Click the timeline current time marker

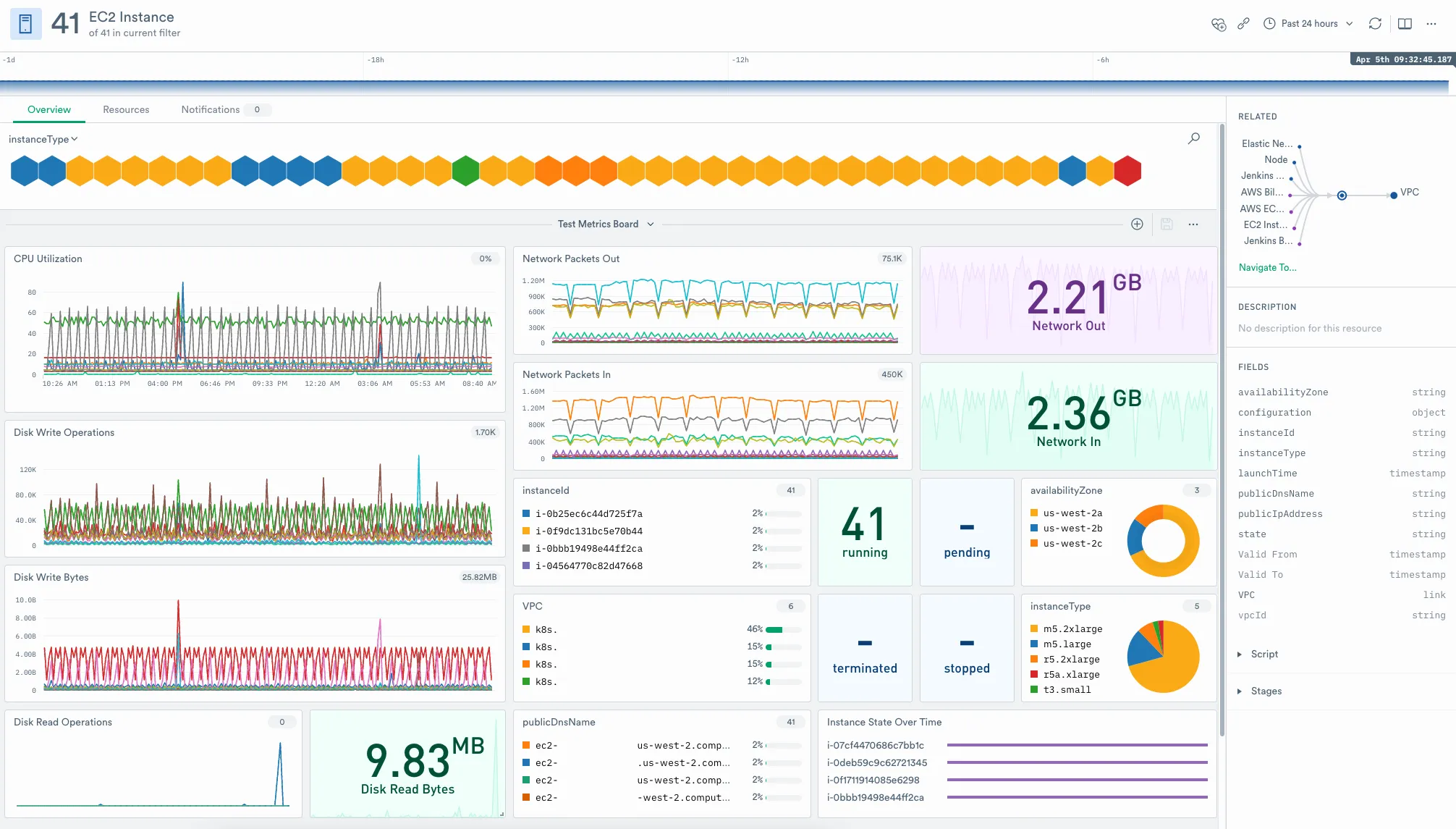[1402, 59]
